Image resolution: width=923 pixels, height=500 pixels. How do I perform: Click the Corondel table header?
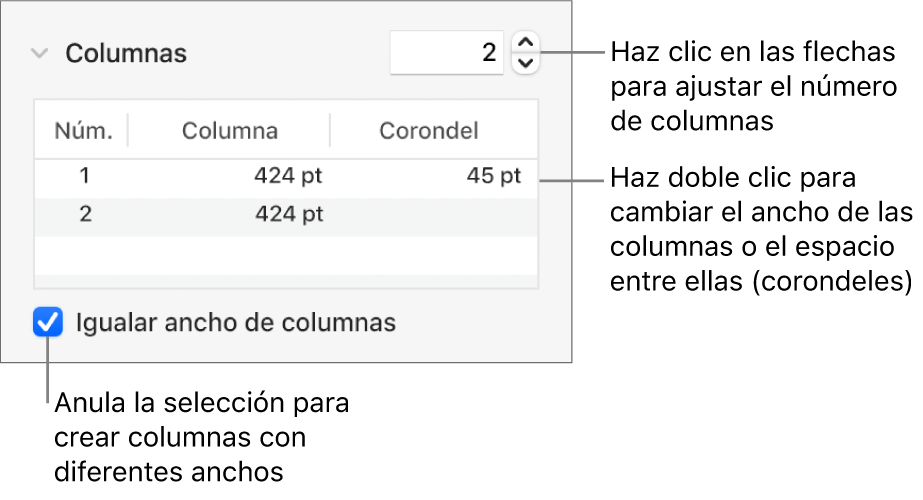click(x=428, y=130)
